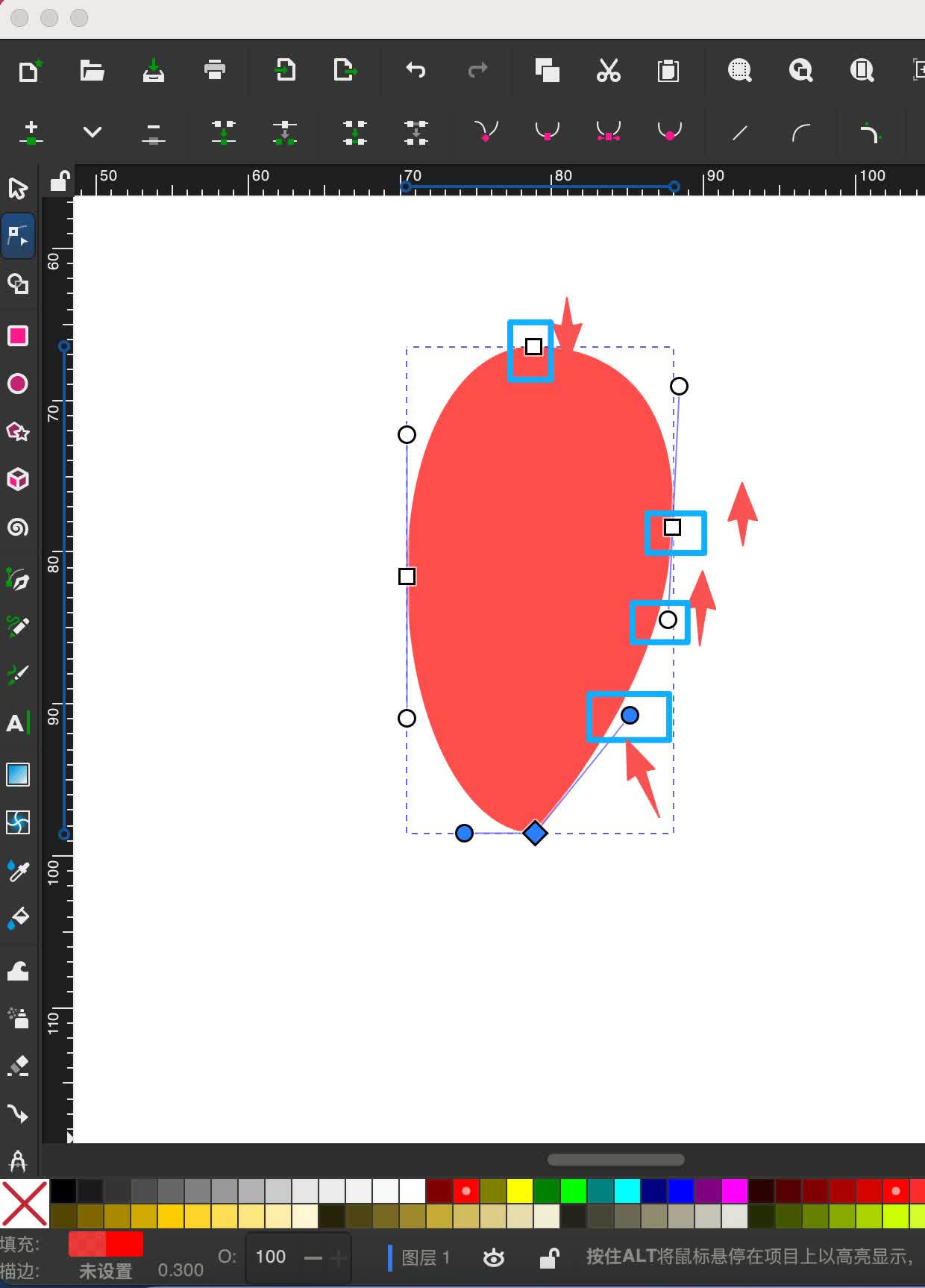The height and width of the screenshot is (1288, 925).
Task: Select the Ellipse tool
Action: (18, 384)
